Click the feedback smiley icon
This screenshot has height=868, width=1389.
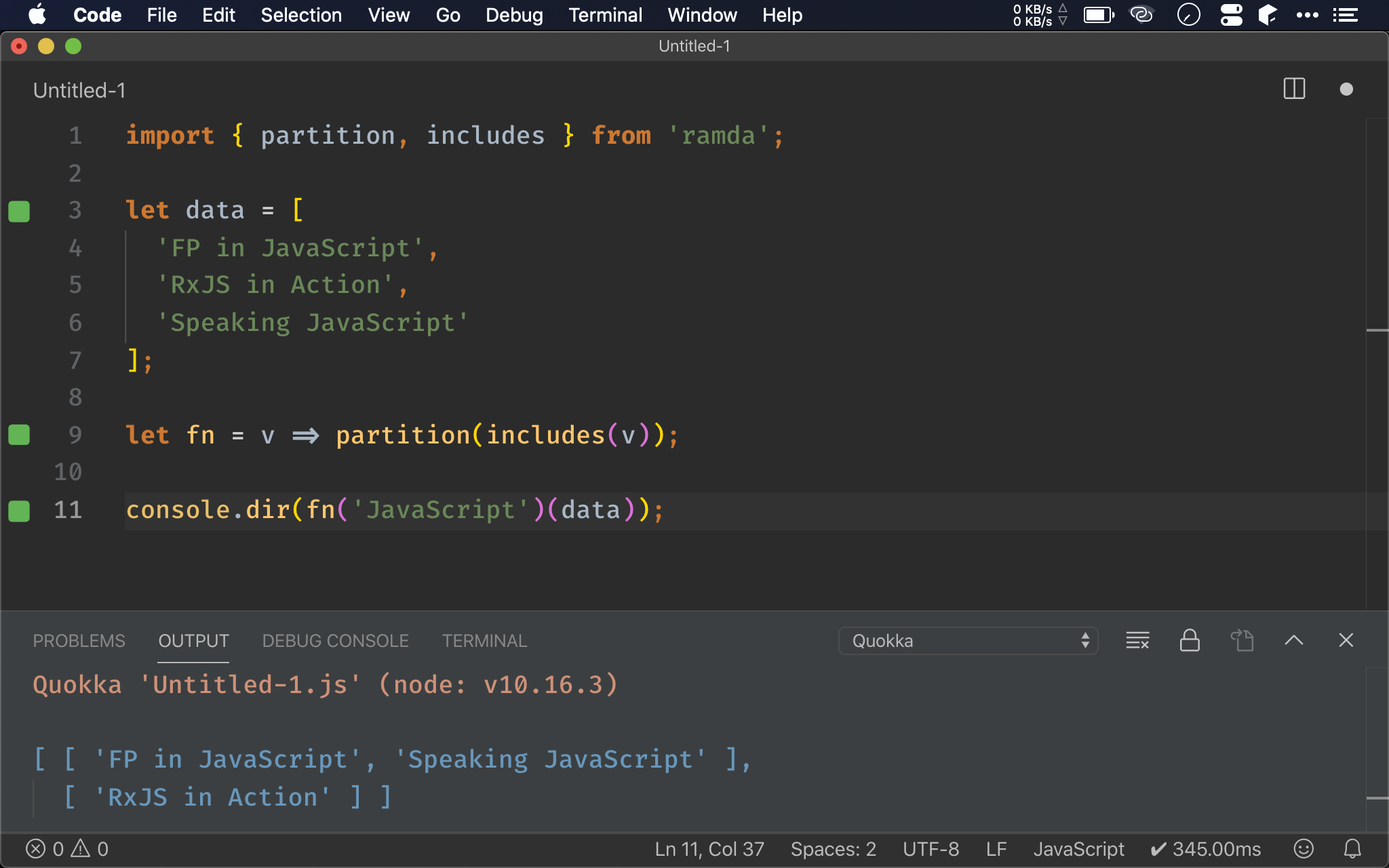point(1304,849)
